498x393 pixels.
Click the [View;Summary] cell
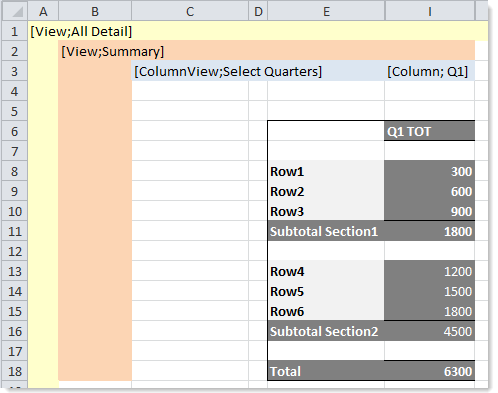(113, 51)
